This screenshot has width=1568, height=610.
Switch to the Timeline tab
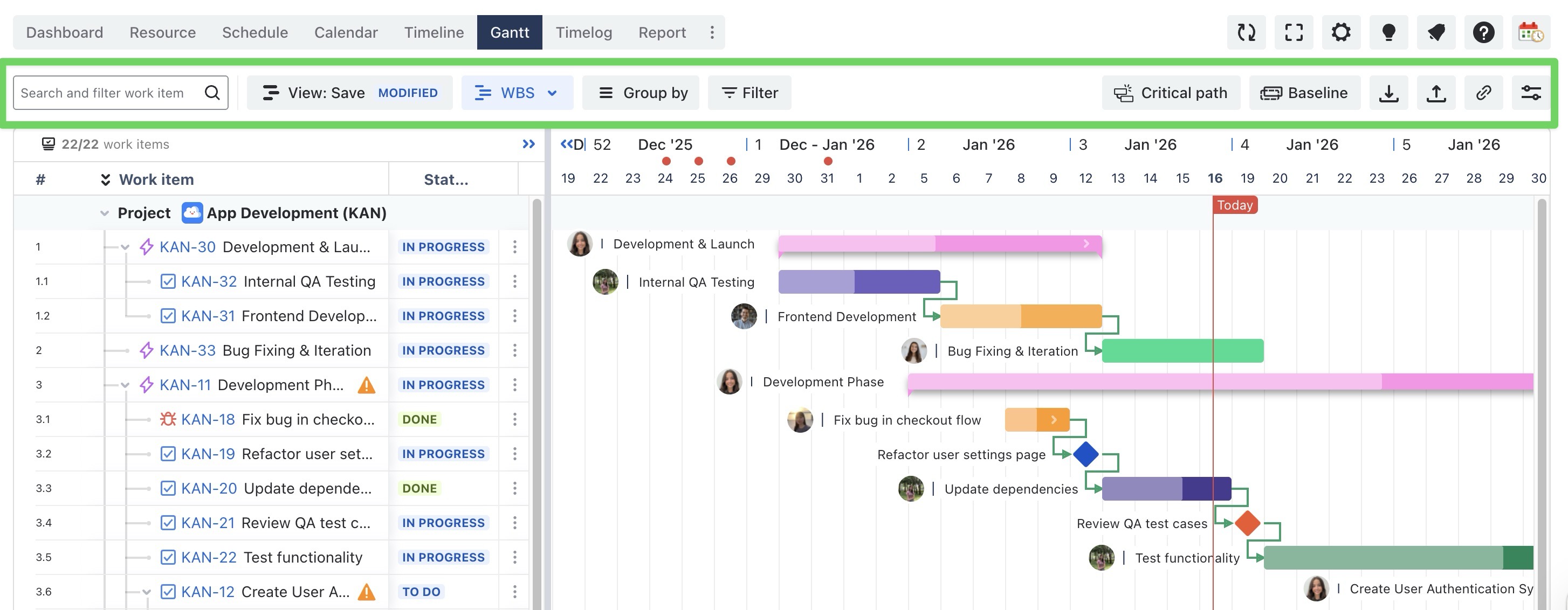coord(434,32)
